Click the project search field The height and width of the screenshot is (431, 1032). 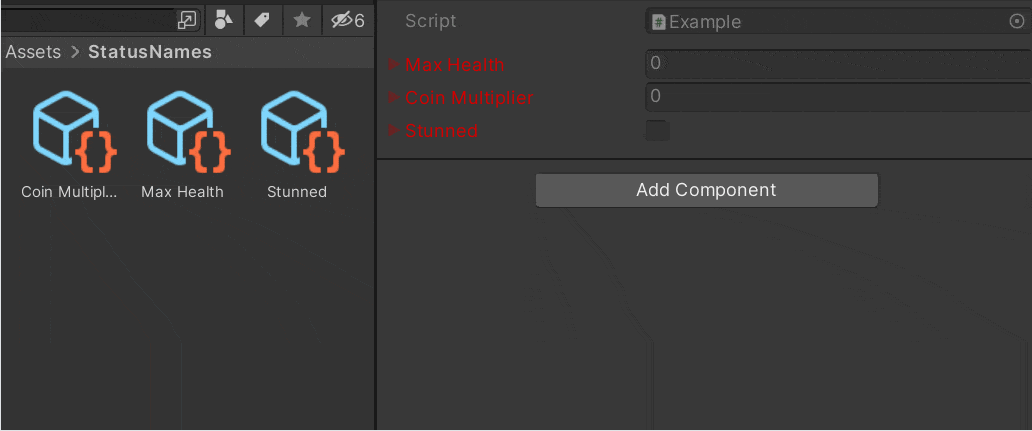[x=89, y=20]
